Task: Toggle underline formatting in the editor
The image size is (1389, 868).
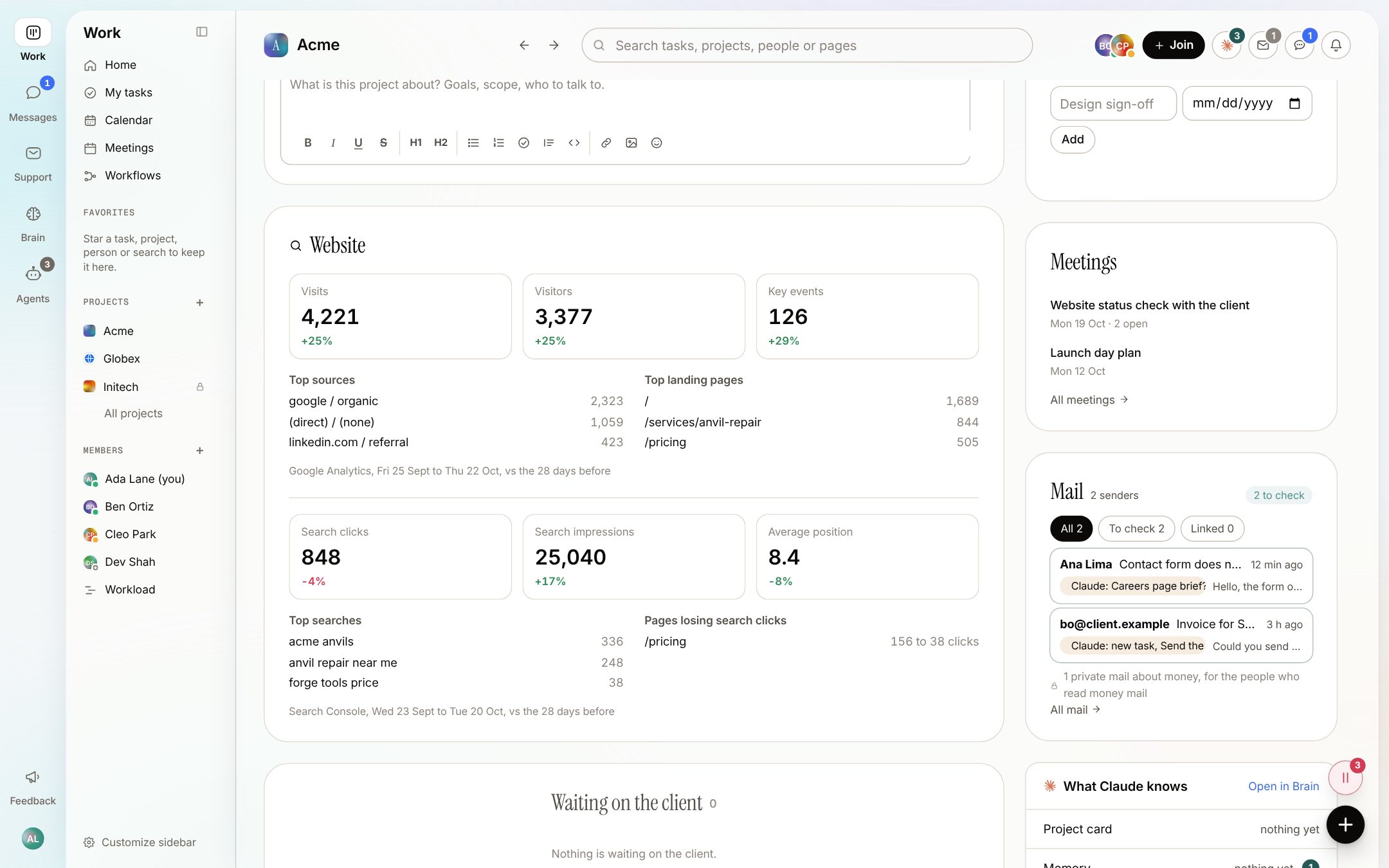Action: pyautogui.click(x=358, y=143)
